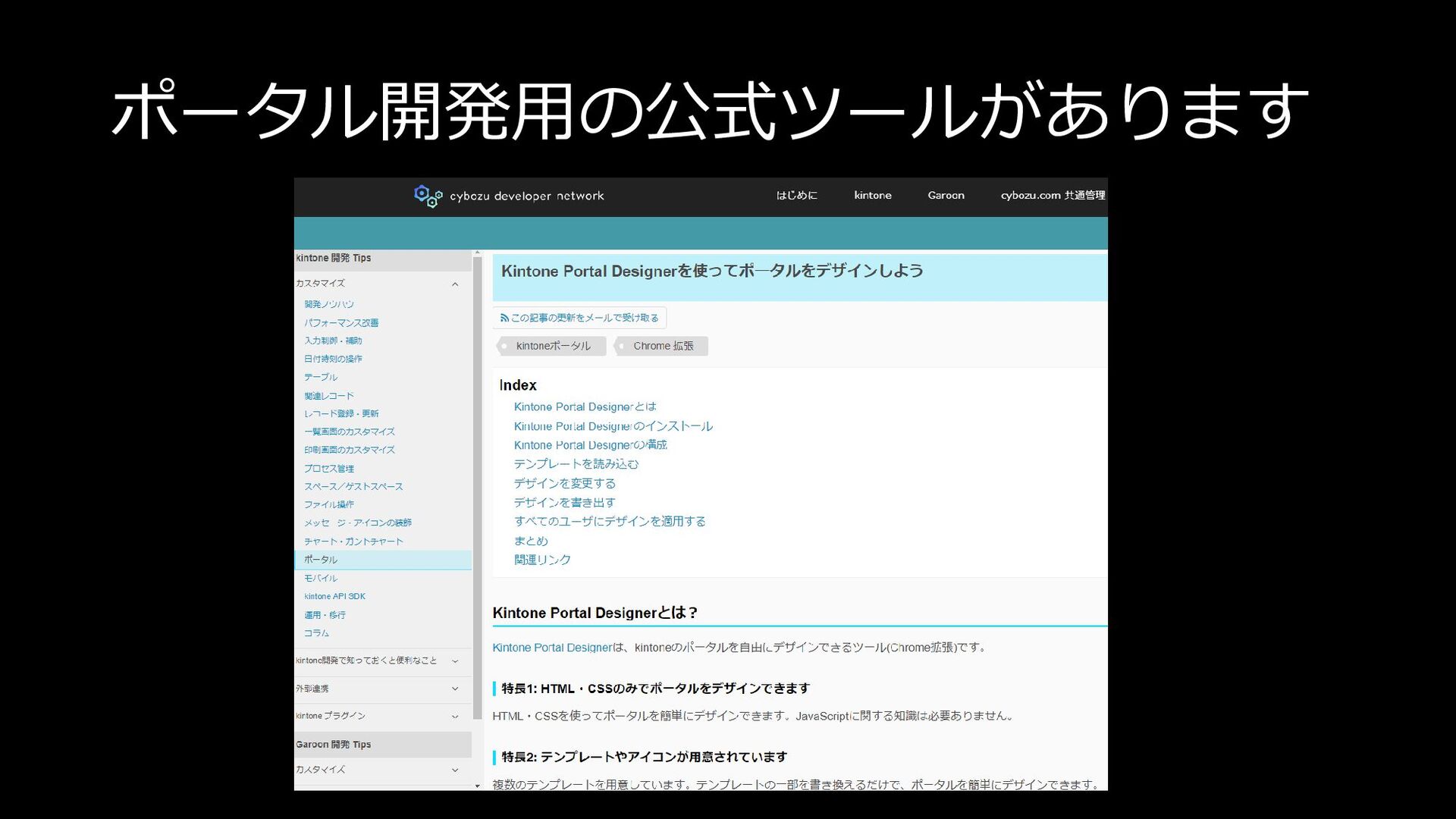Open the Garoon top menu item
Viewport: 1456px width, 819px height.
click(x=946, y=196)
